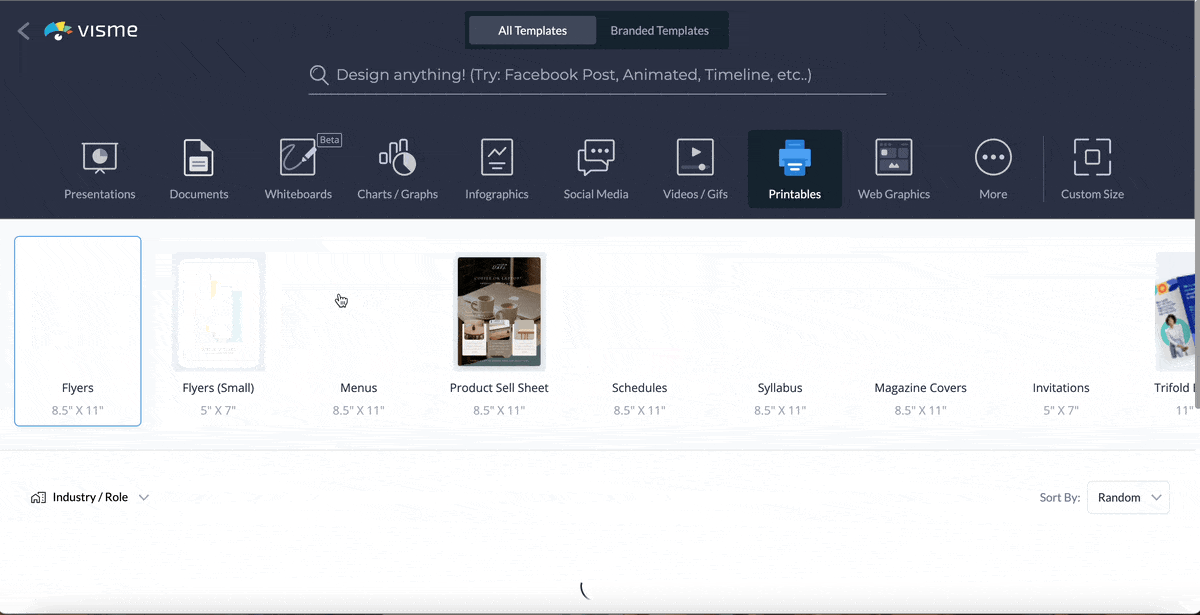
Task: Click the Design anything search field
Action: (x=597, y=75)
